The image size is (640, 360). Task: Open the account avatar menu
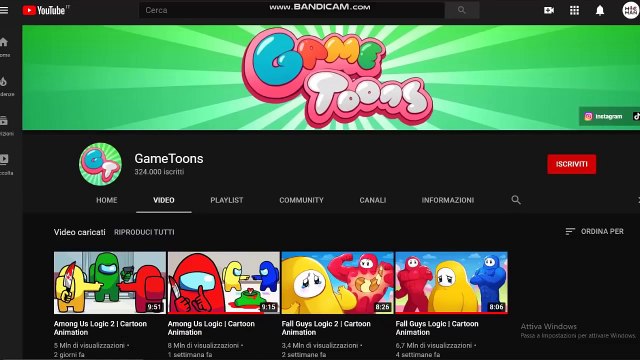[x=631, y=10]
